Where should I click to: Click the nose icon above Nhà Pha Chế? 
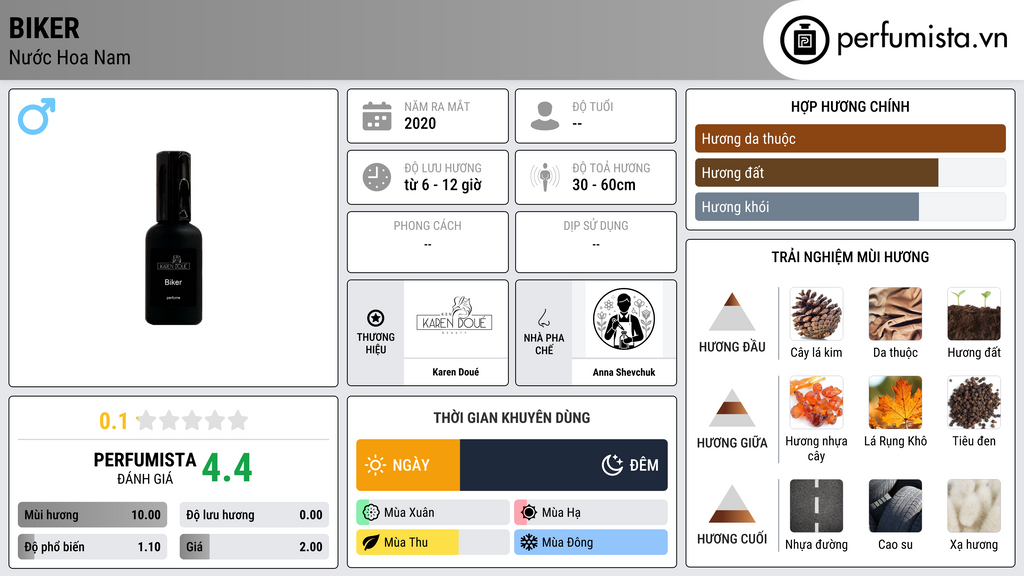[543, 318]
